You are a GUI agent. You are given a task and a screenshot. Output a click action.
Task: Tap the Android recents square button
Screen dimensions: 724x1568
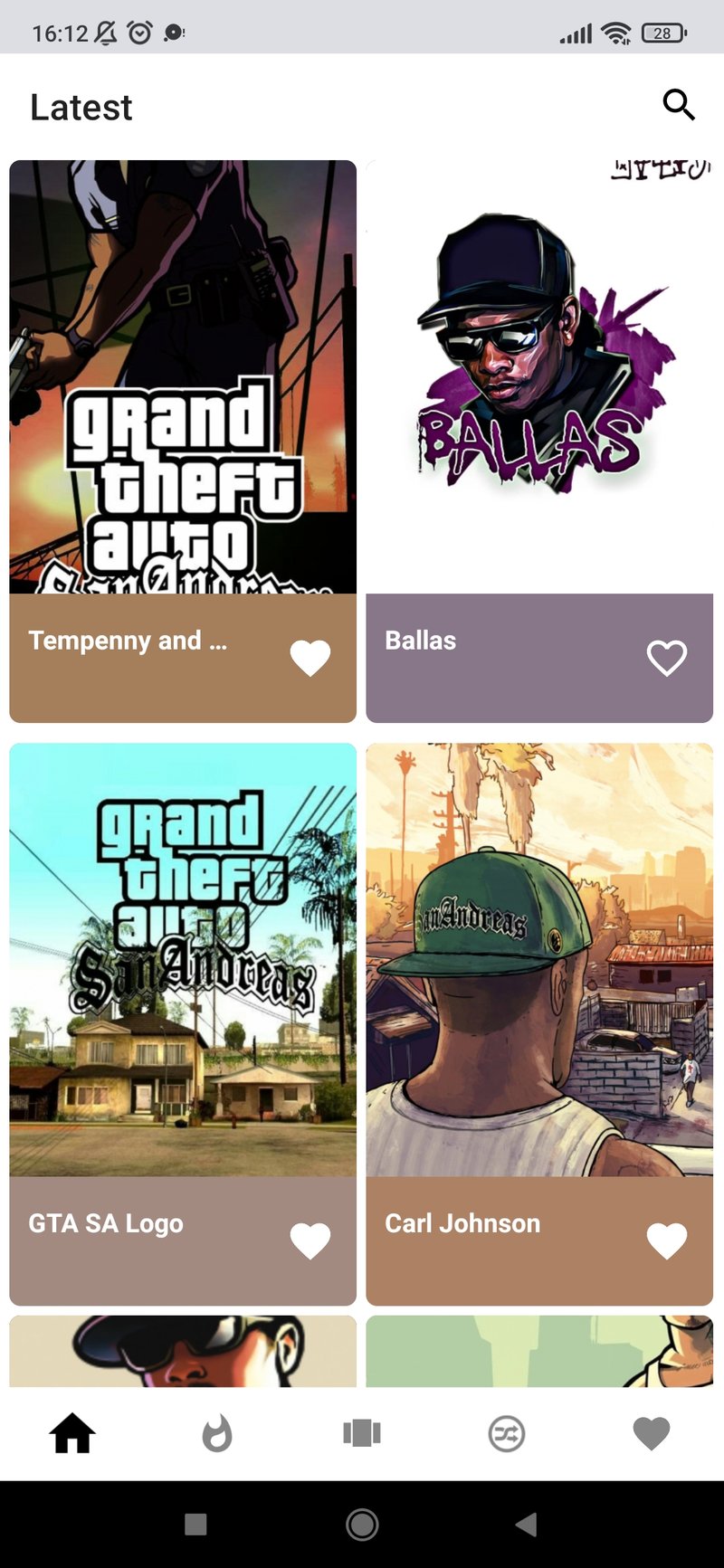point(195,1525)
